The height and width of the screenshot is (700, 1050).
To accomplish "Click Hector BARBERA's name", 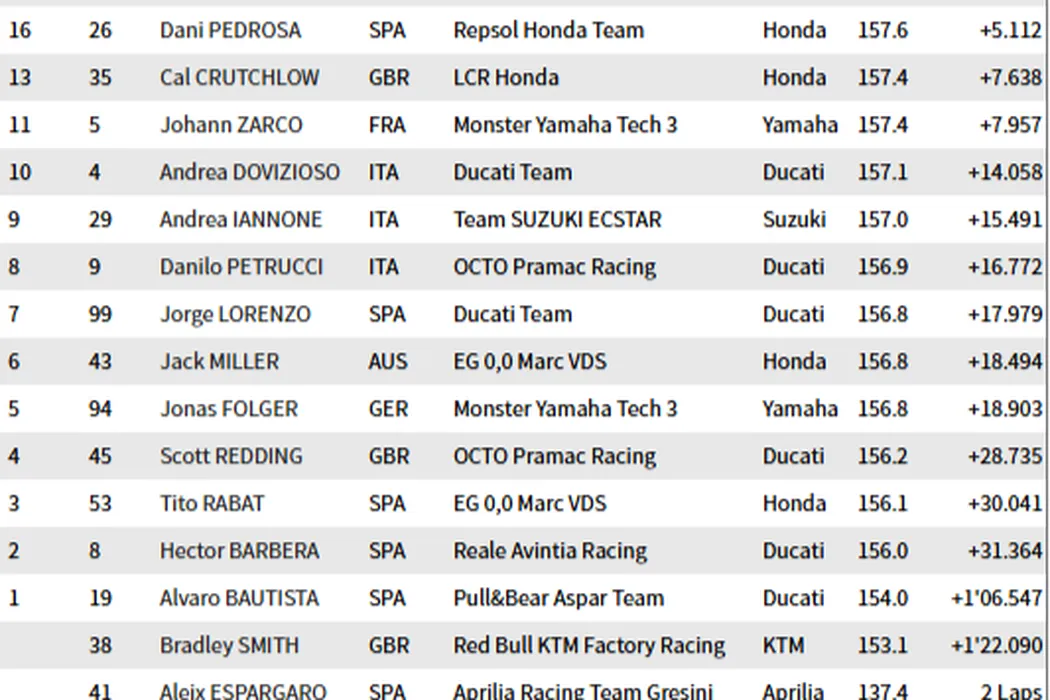I will click(x=240, y=551).
